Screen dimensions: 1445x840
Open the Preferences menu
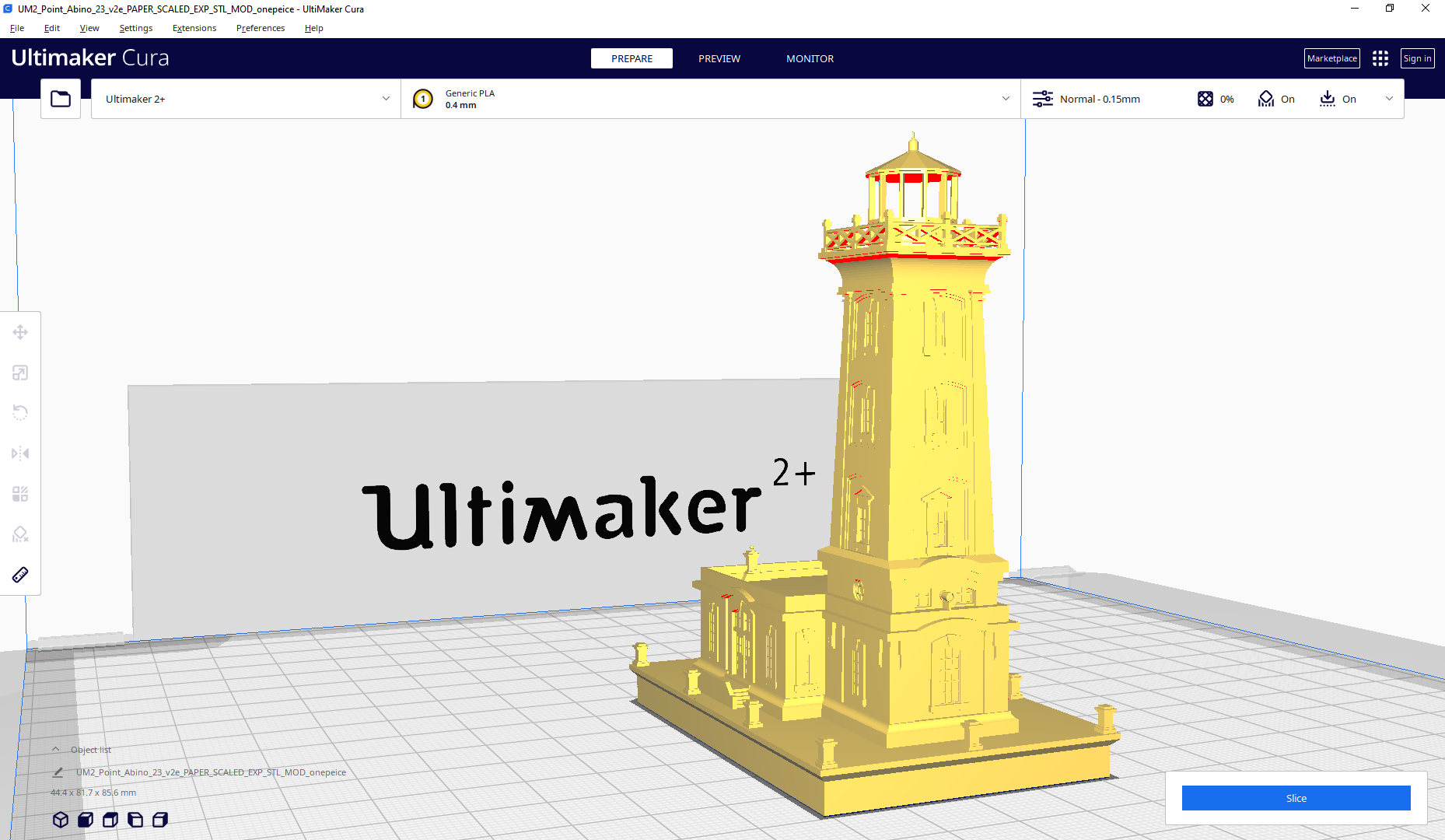pos(261,28)
